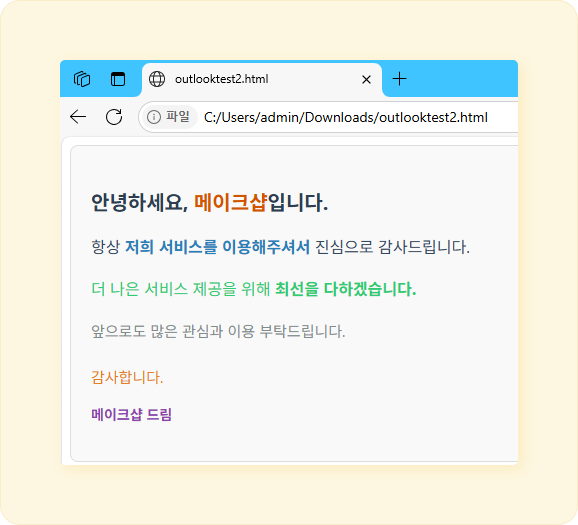Click purple 메이크샵 드림 signature
578x525 pixels.
pos(131,414)
